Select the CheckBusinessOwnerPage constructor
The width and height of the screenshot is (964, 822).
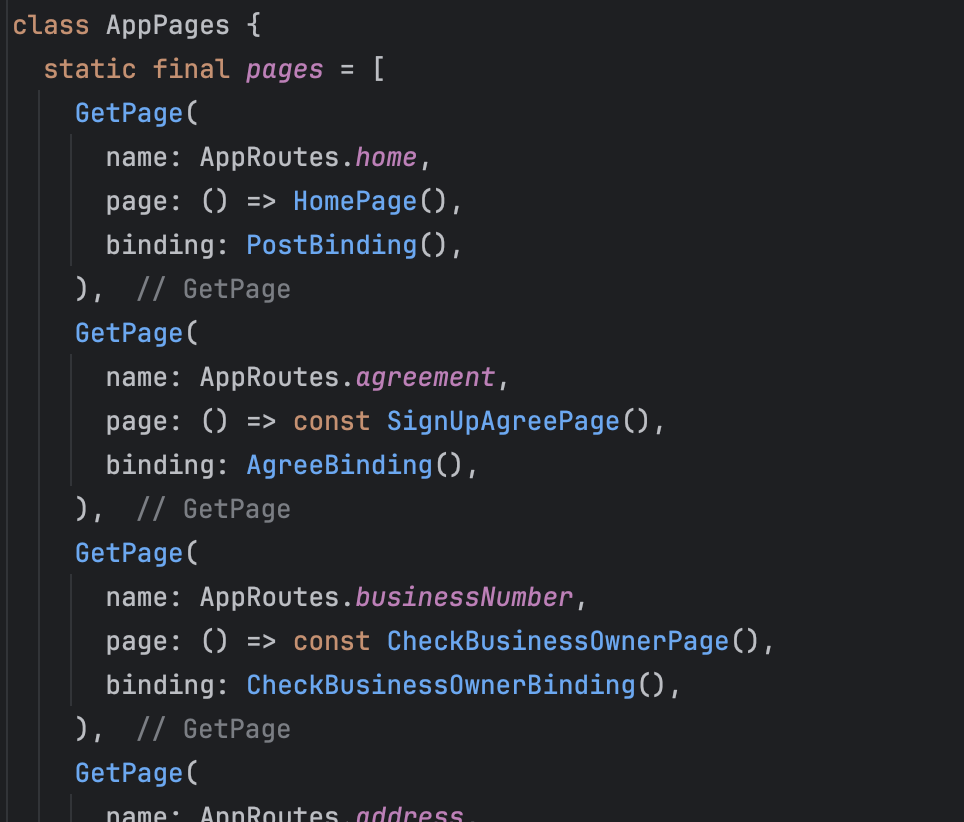(x=558, y=642)
